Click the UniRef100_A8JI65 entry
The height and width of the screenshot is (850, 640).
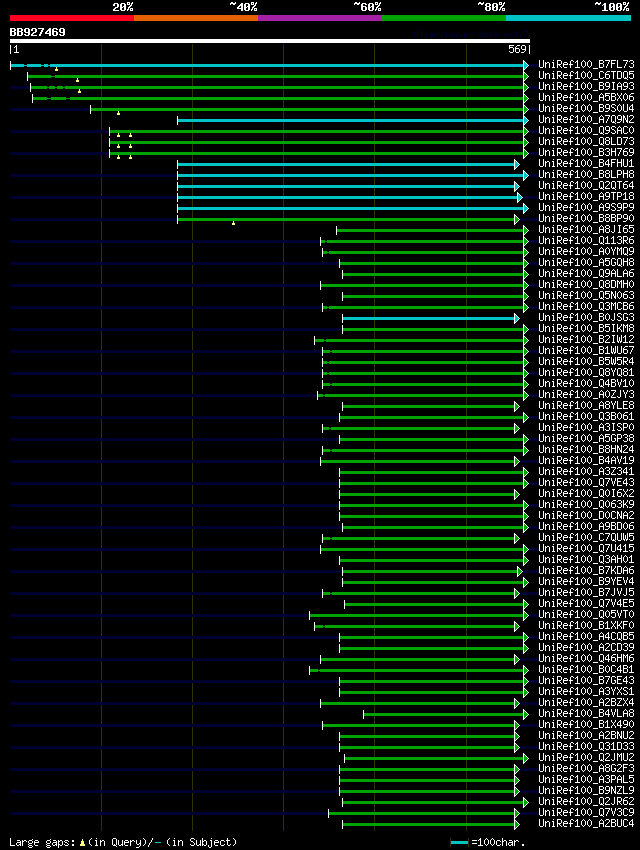click(586, 229)
